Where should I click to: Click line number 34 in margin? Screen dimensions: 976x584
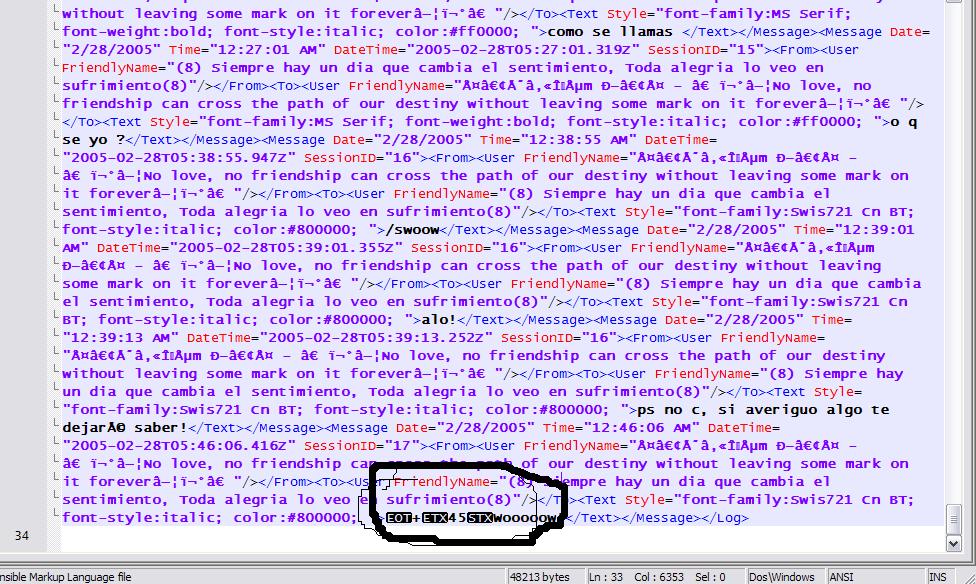[22, 535]
